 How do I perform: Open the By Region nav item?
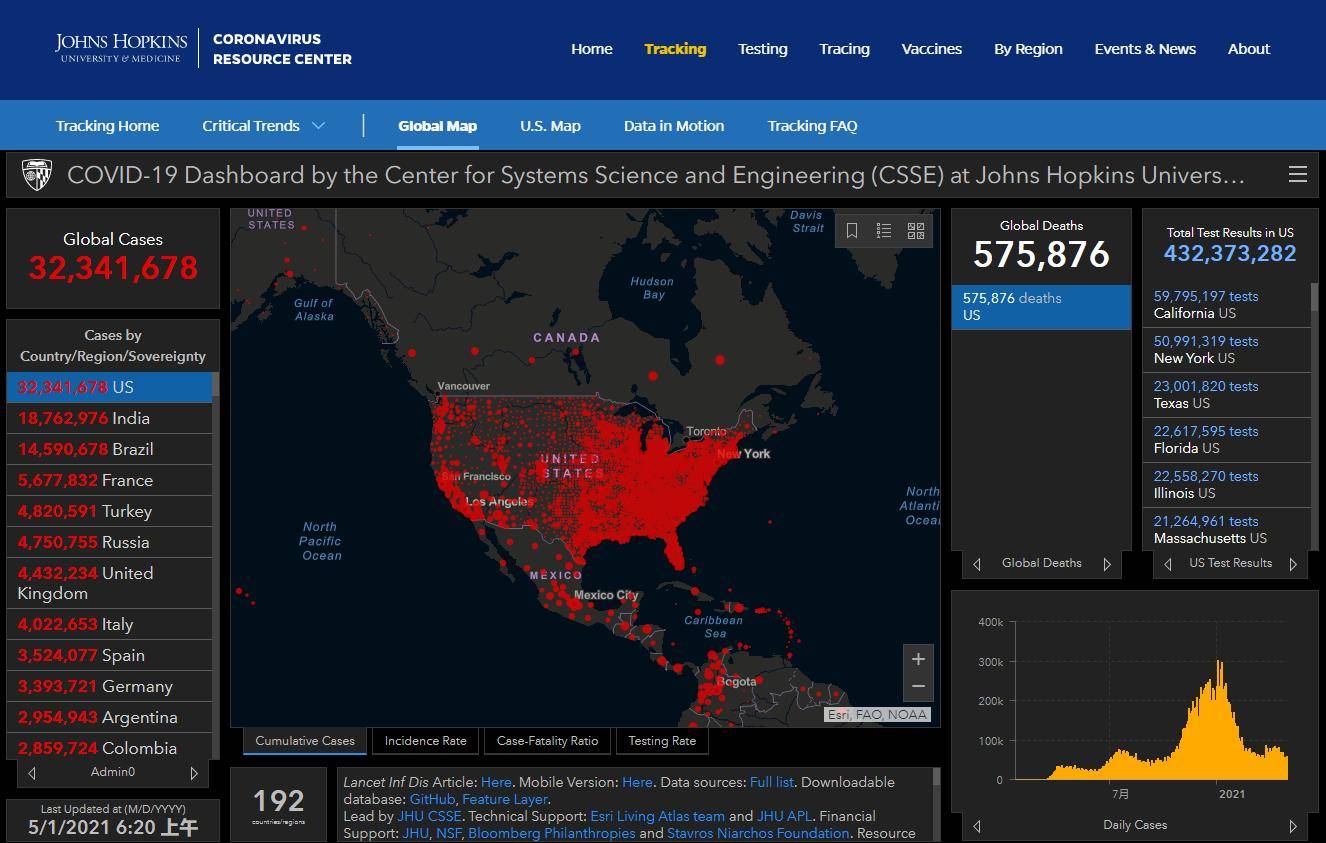tap(1028, 49)
